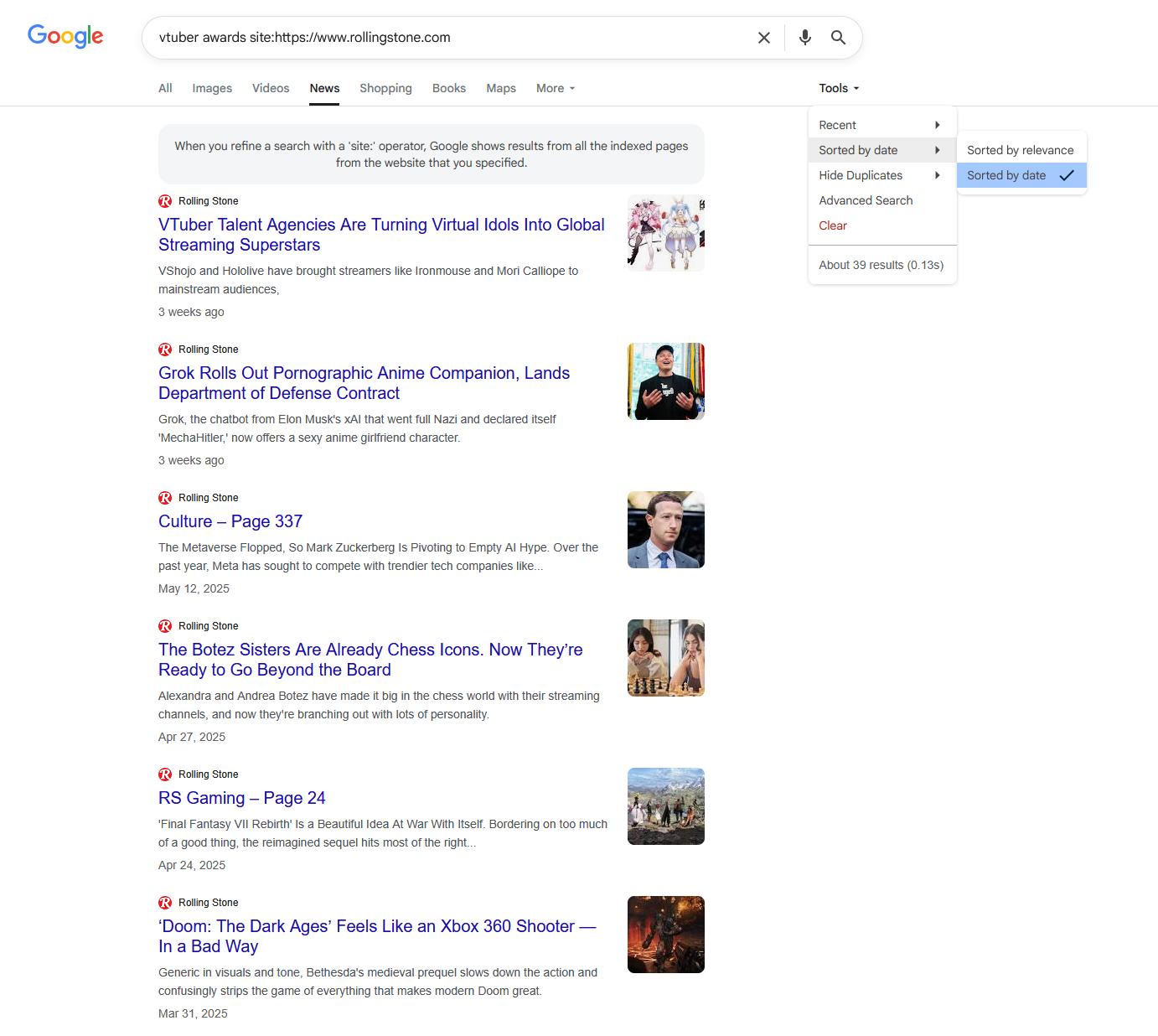Click the VTuber anime characters thumbnail

(666, 233)
